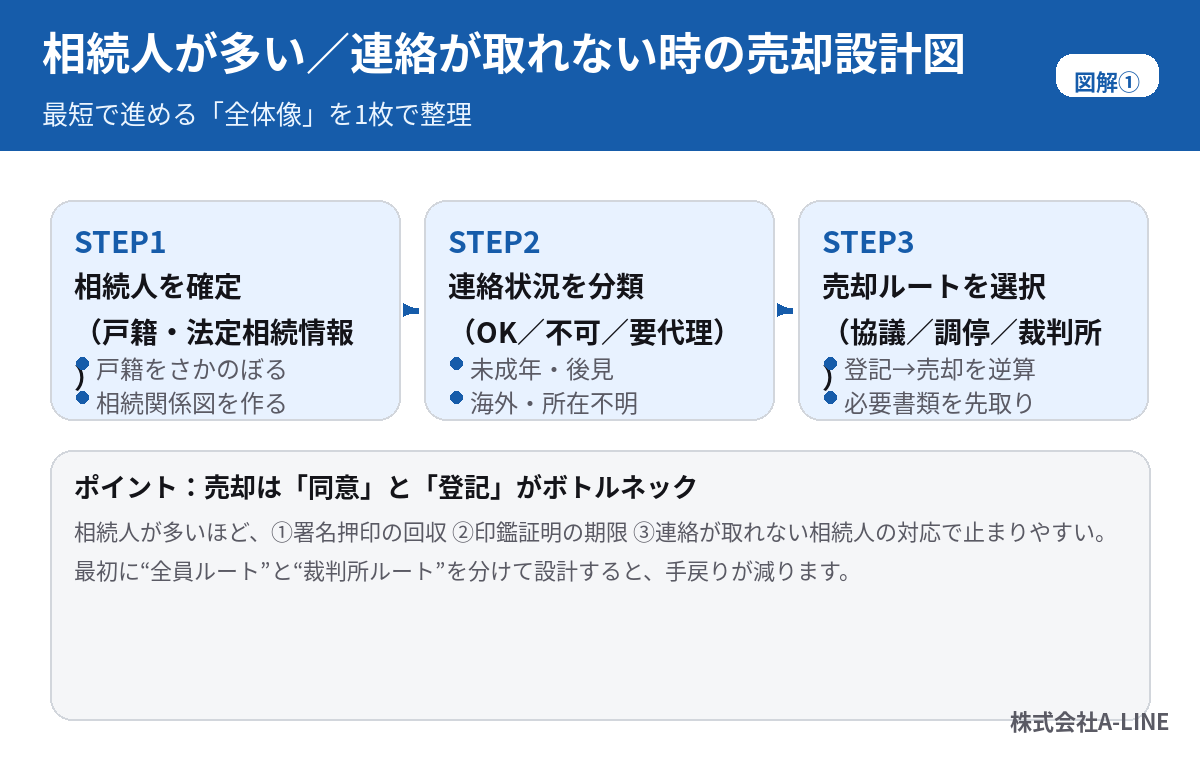Click the 売却ルートを選択 title text
The width and height of the screenshot is (1200, 760).
click(x=934, y=287)
